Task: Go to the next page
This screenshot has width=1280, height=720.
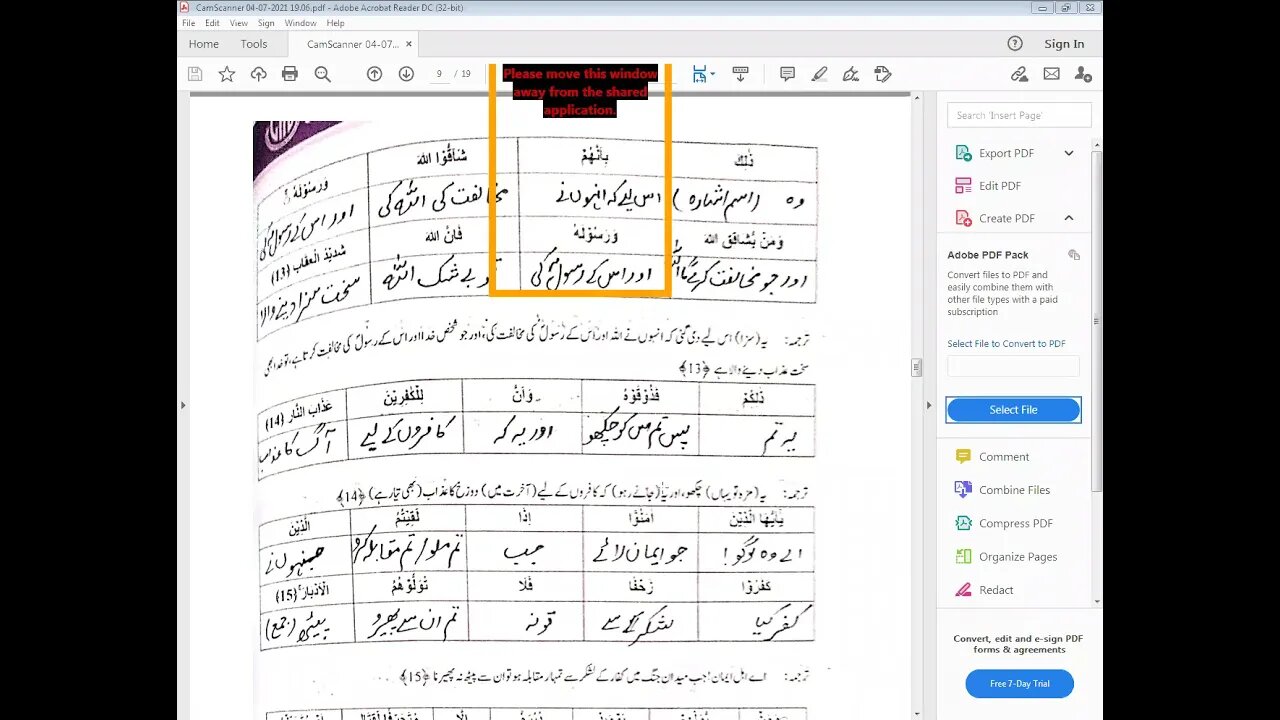Action: coord(406,74)
